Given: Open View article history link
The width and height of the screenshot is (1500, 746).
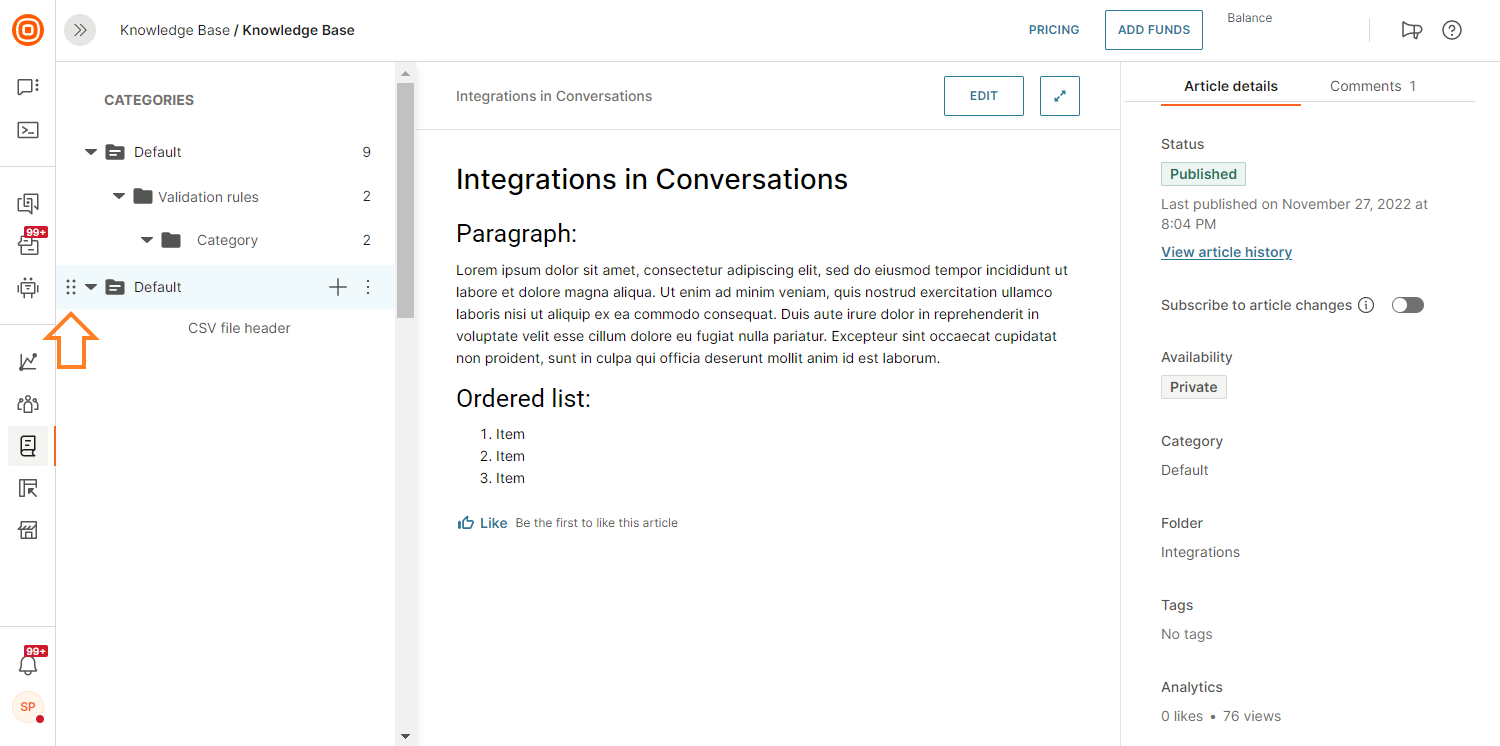Looking at the screenshot, I should coord(1226,252).
